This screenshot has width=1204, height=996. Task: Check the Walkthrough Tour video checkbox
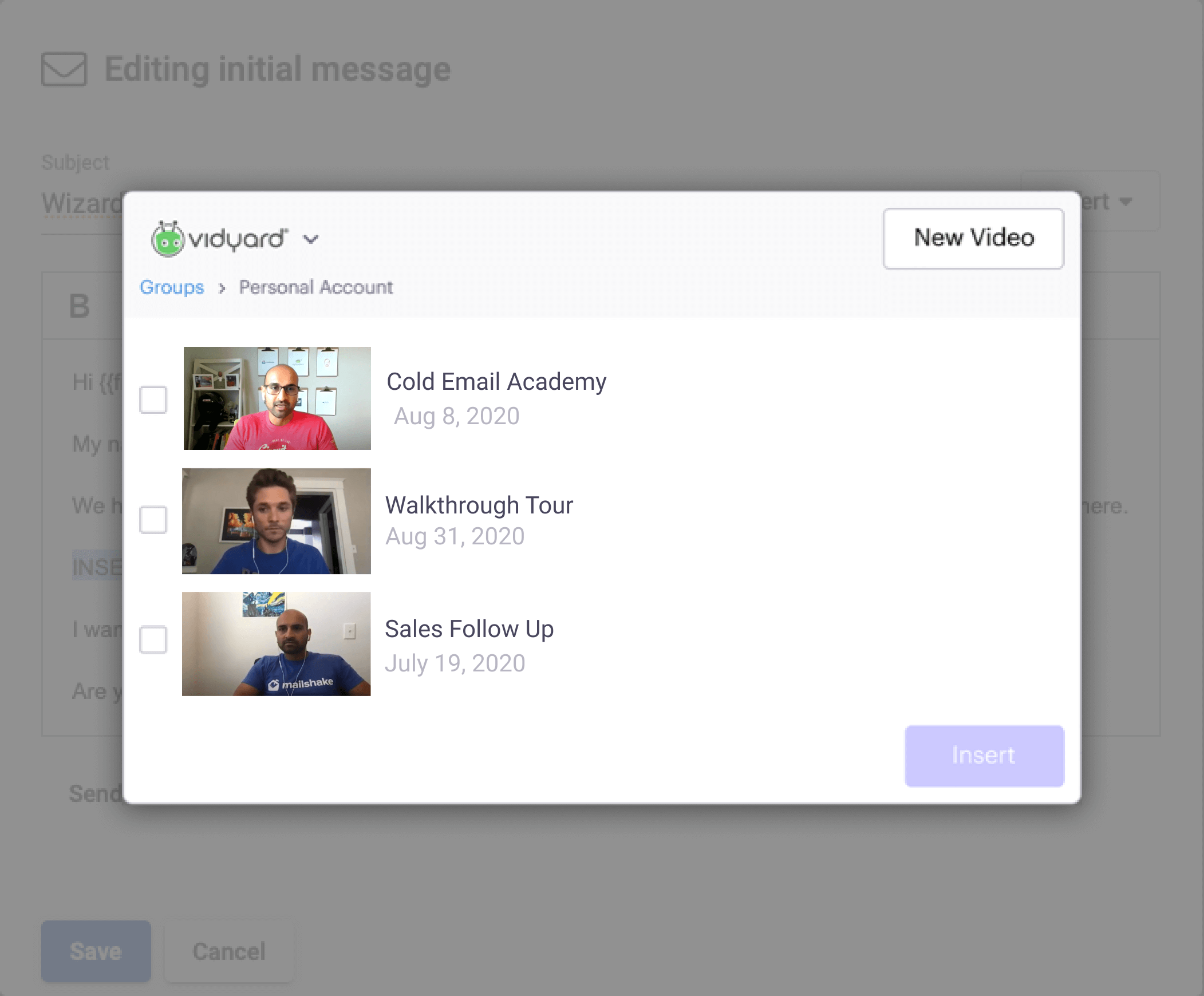(x=153, y=520)
